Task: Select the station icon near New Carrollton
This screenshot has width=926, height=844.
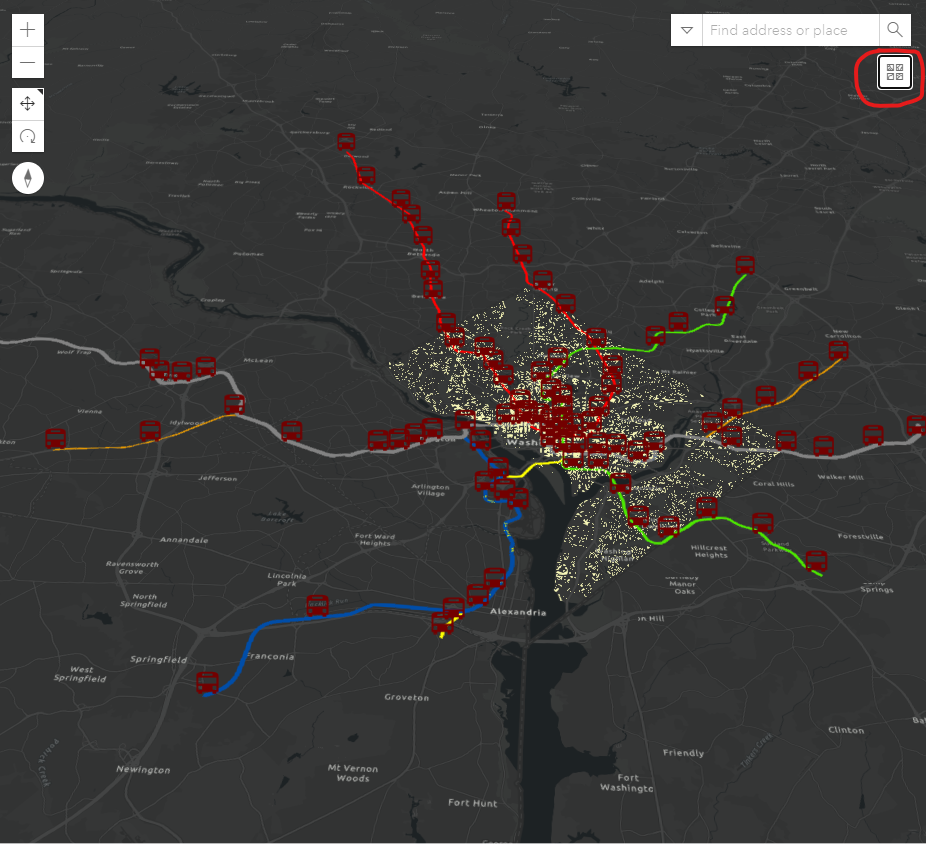Action: (838, 352)
